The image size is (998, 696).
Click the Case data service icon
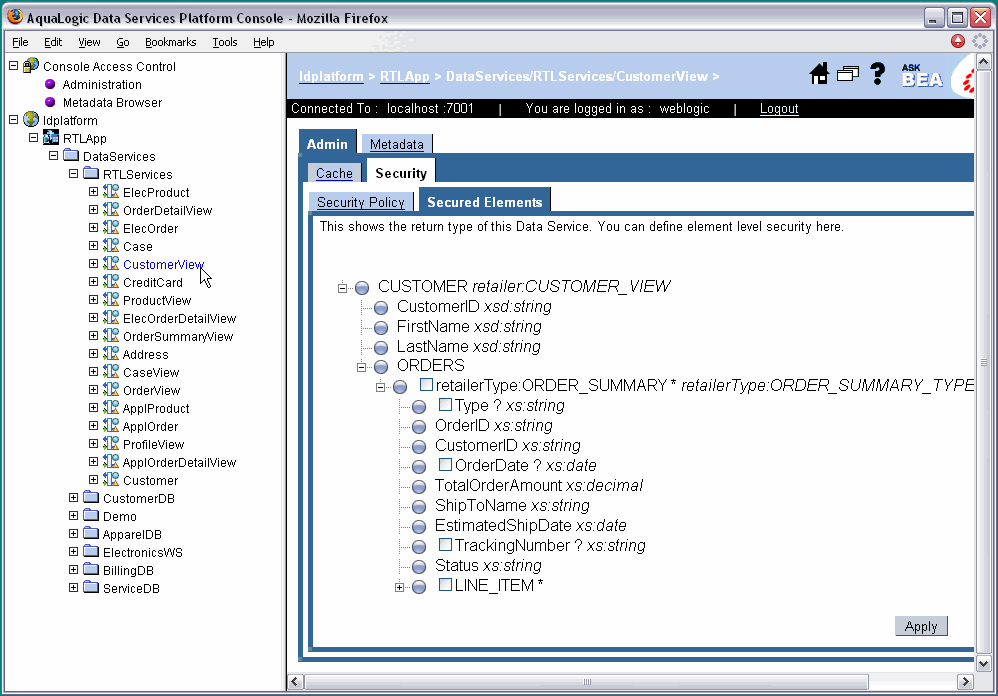pyautogui.click(x=111, y=246)
